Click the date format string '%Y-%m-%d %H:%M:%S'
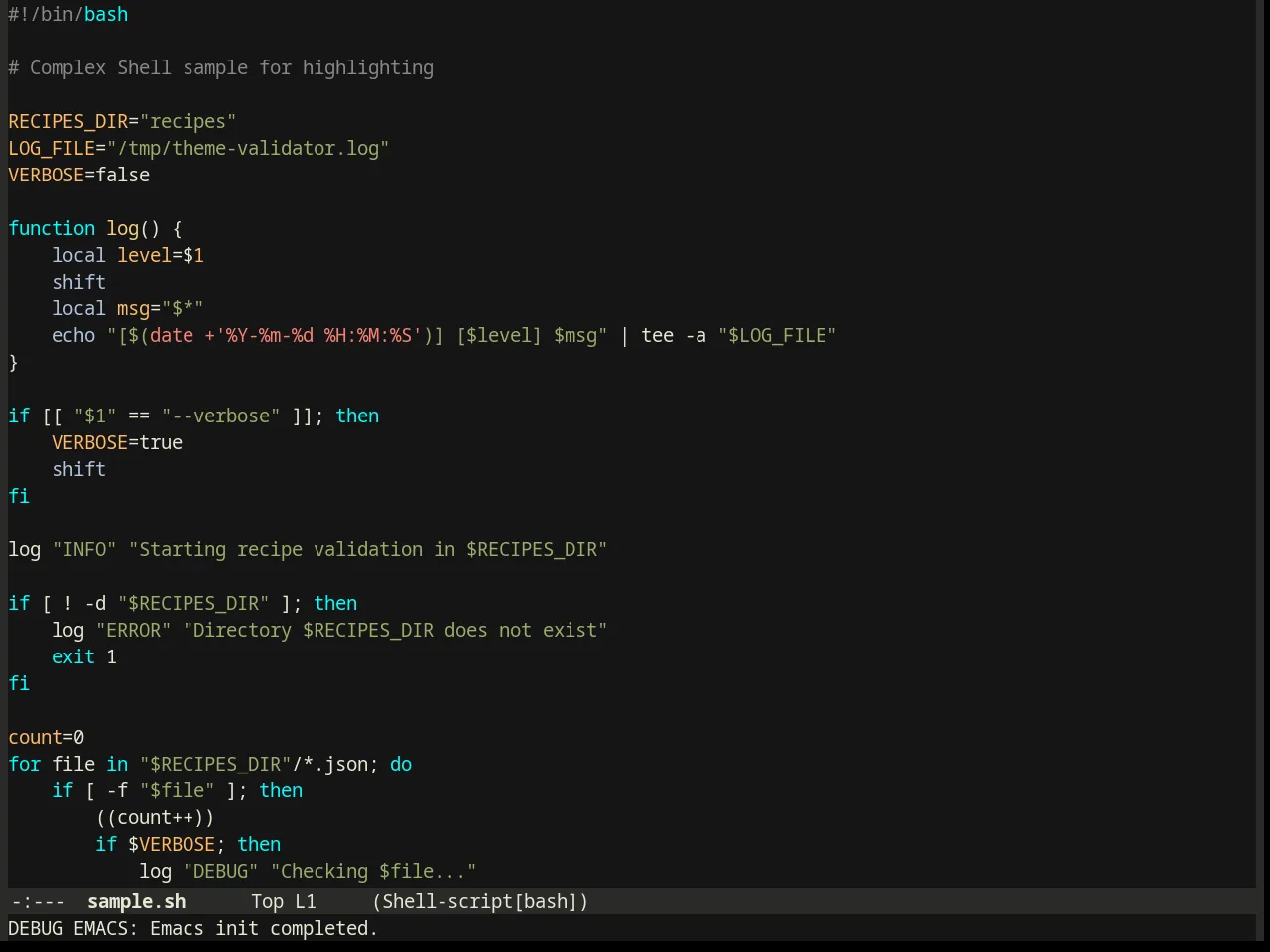The image size is (1270, 952). 318,335
